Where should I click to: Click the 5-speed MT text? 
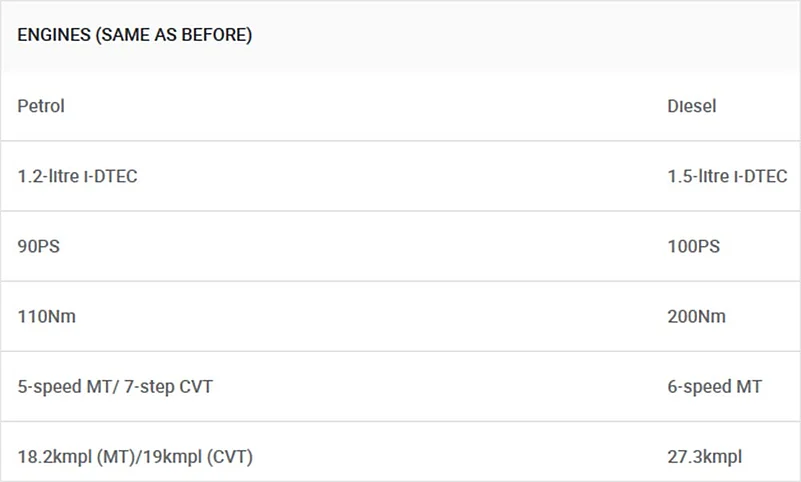point(62,386)
